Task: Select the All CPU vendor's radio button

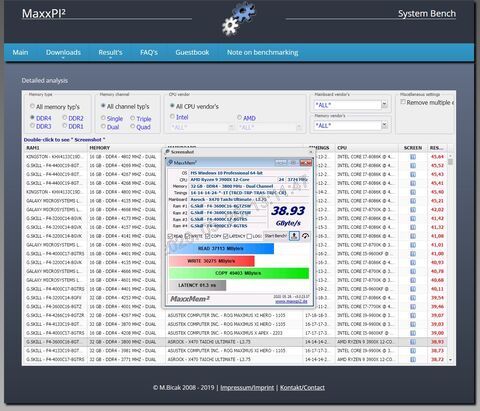Action: (172, 106)
